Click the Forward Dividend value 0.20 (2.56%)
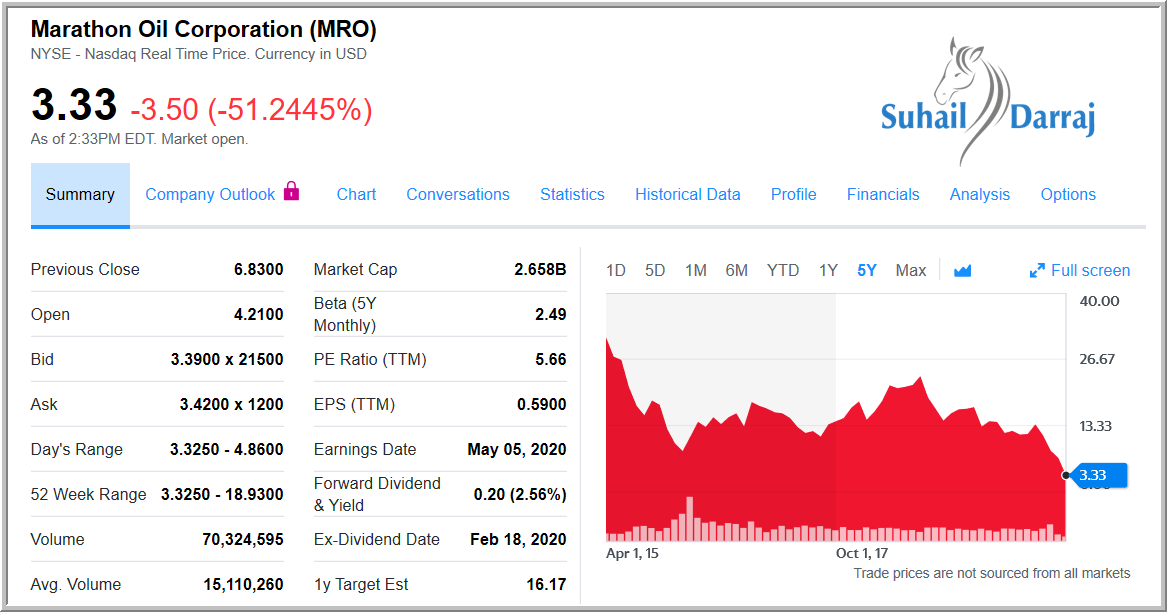This screenshot has width=1167, height=612. click(x=520, y=494)
